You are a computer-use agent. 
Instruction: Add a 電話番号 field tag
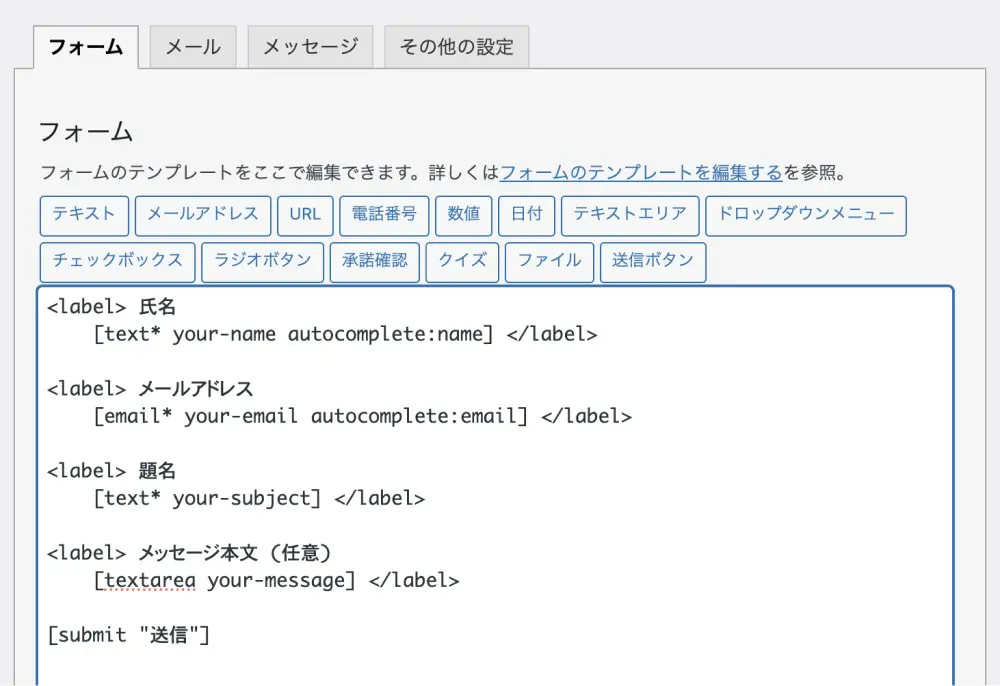point(384,215)
